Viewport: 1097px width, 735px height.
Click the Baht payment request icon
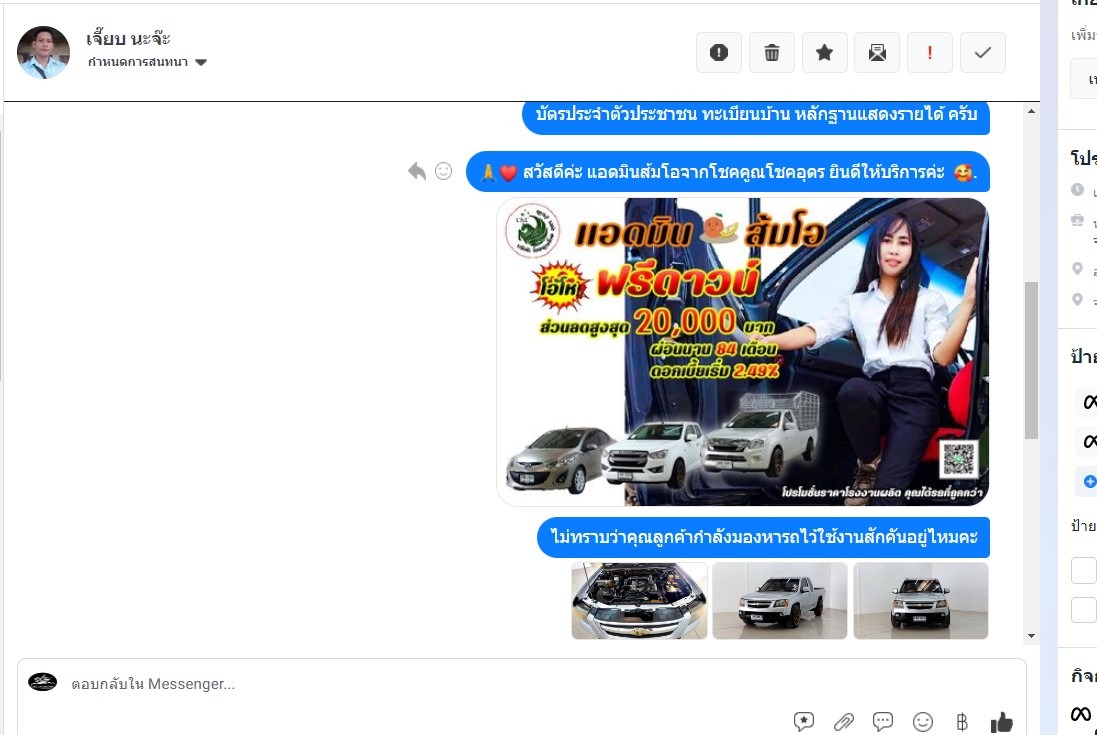[x=962, y=721]
